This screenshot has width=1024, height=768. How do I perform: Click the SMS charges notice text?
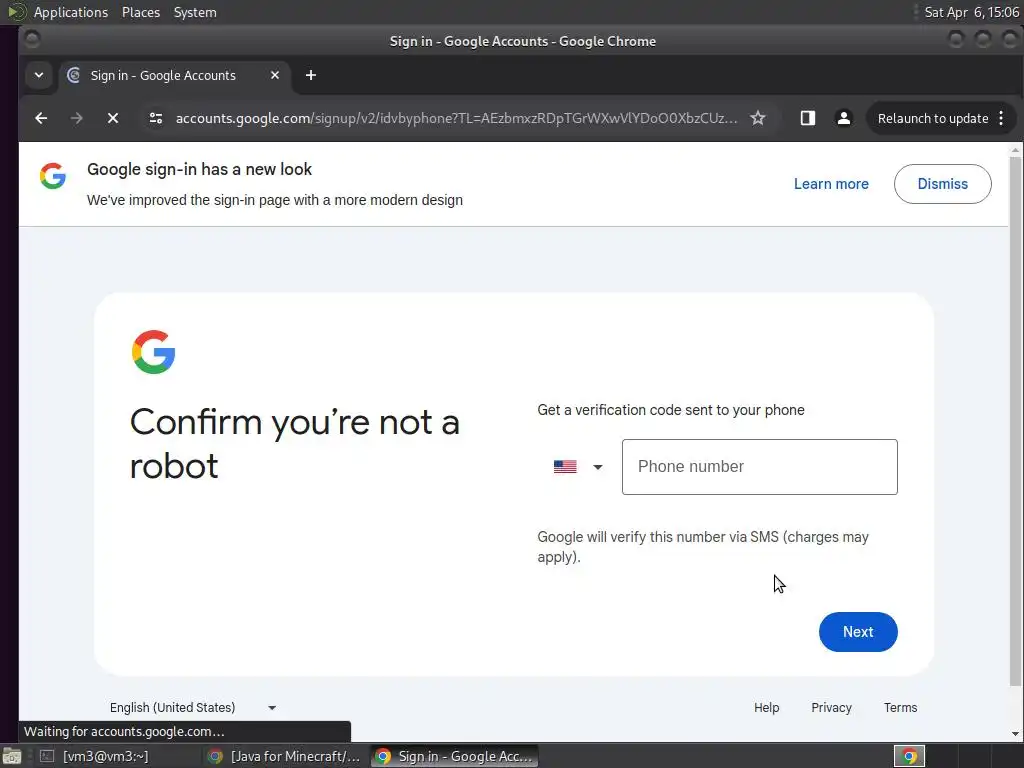pyautogui.click(x=703, y=547)
